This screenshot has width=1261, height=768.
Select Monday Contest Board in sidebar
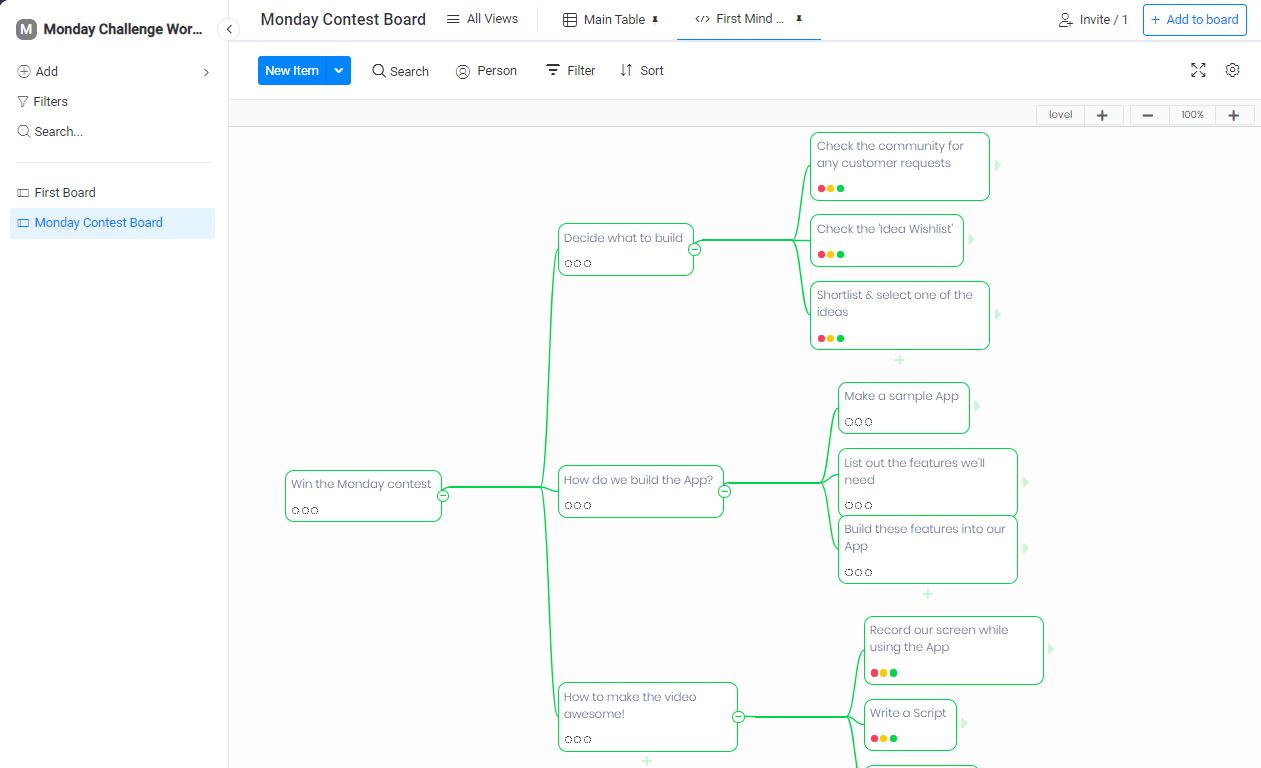pyautogui.click(x=113, y=223)
